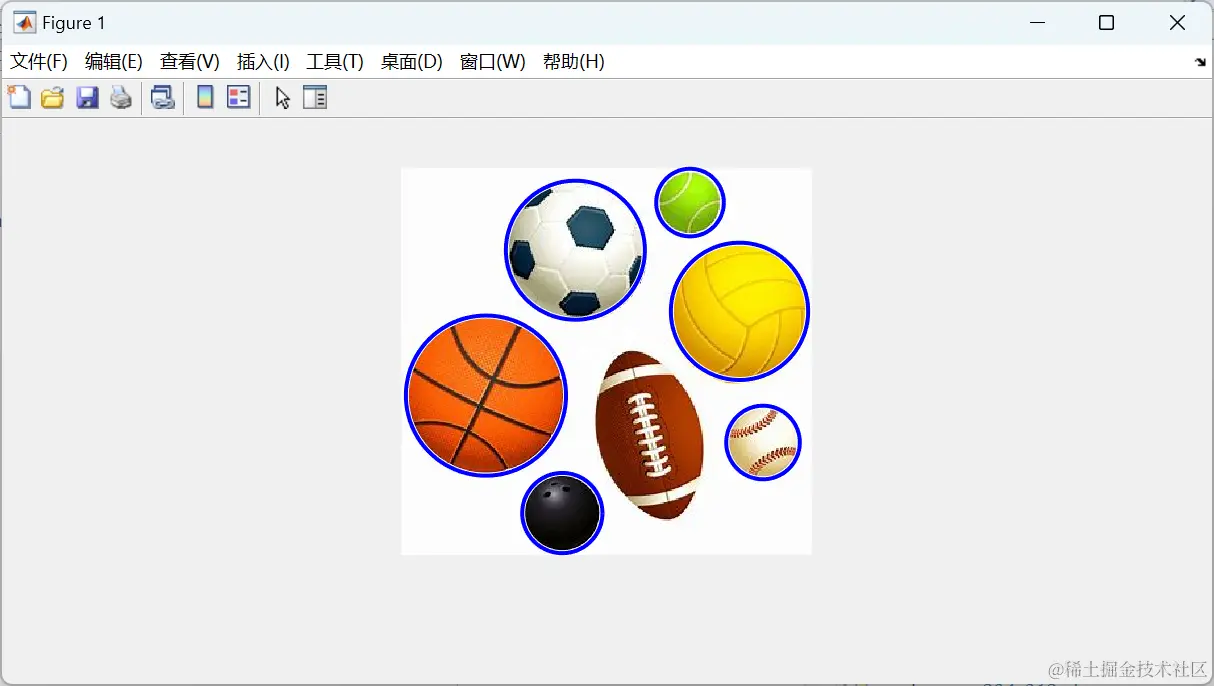This screenshot has height=686, width=1214.
Task: Insert Colorbar using toolbar icon
Action: tap(205, 97)
